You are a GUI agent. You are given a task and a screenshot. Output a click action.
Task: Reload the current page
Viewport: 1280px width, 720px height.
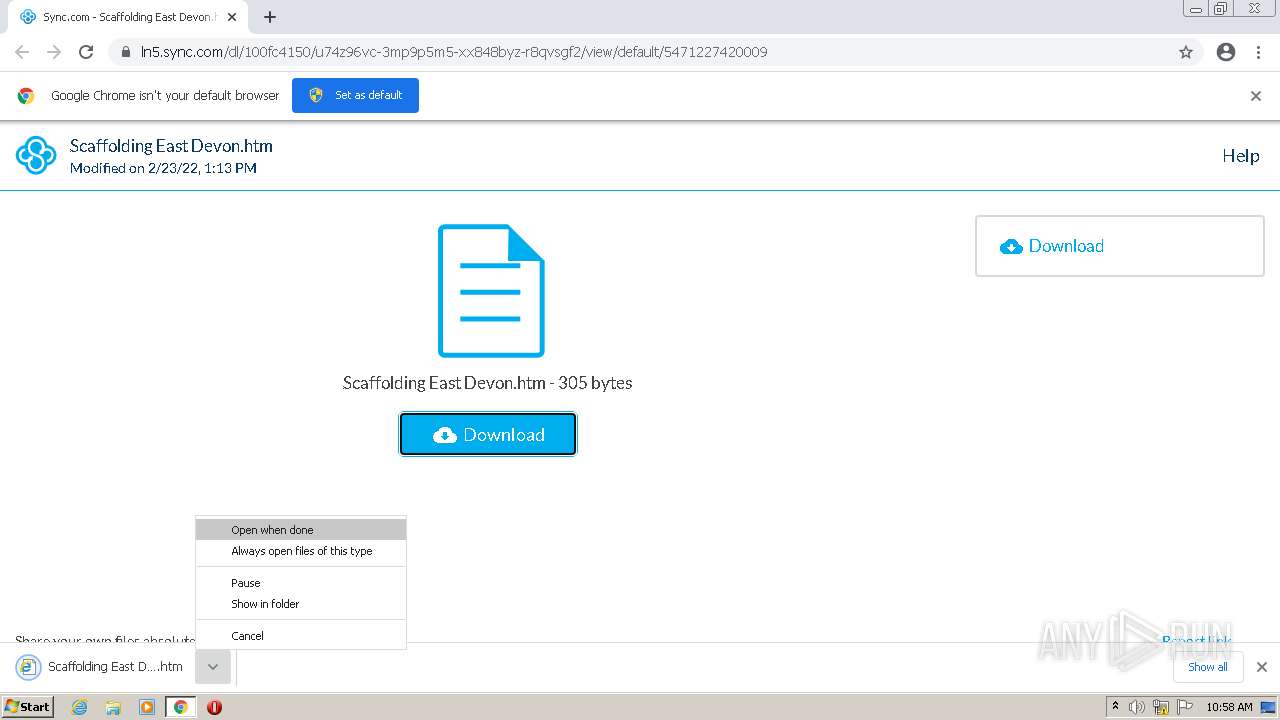click(86, 52)
